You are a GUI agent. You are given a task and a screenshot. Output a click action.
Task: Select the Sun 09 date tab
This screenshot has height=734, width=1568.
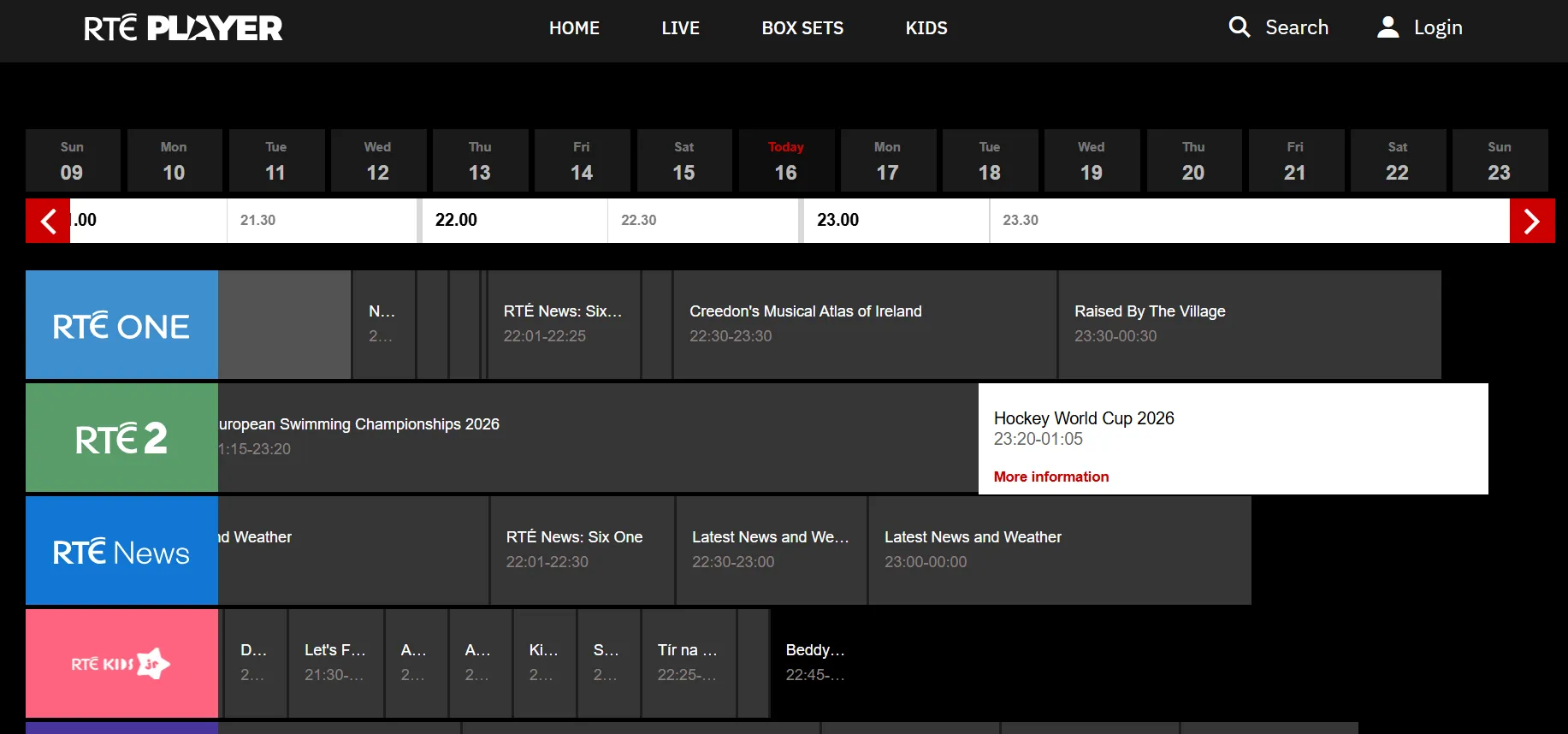(x=72, y=161)
